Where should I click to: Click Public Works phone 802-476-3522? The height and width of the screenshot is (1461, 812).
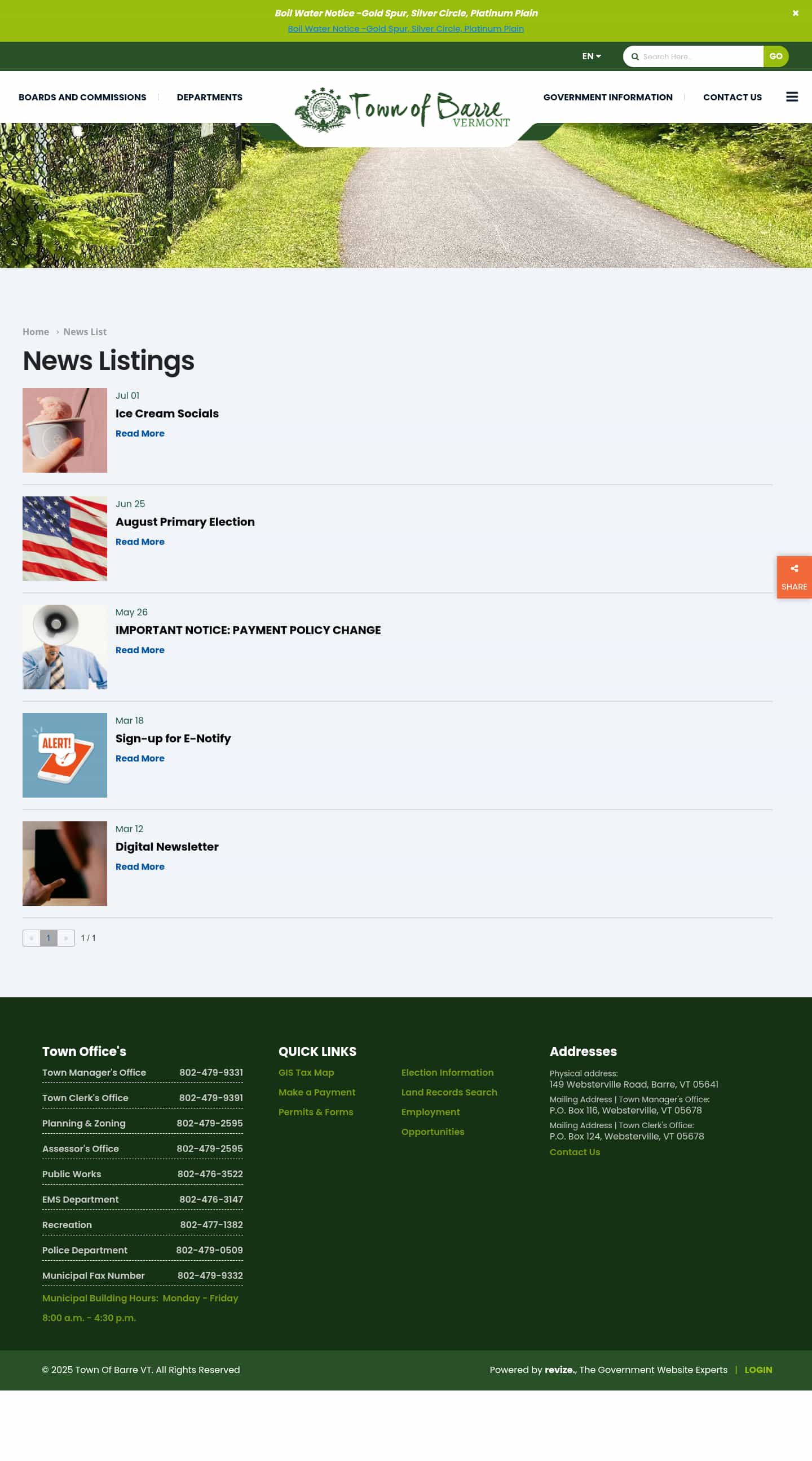point(210,1174)
